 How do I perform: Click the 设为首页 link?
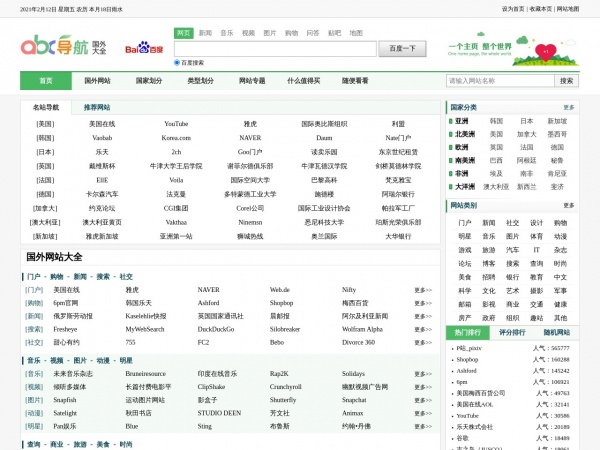[513, 9]
